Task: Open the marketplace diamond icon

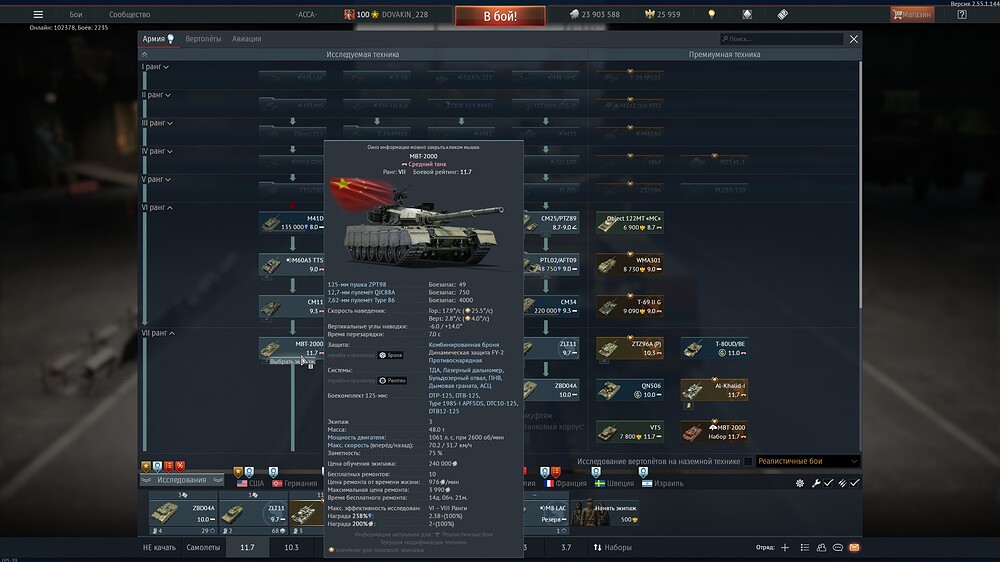Action: 747,14
